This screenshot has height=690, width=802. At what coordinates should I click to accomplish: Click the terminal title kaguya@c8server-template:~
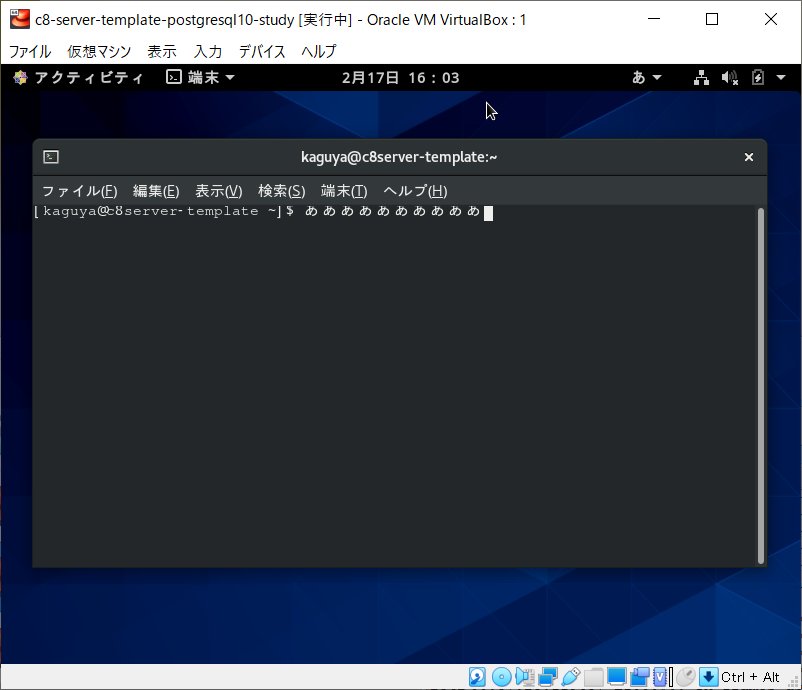point(399,157)
